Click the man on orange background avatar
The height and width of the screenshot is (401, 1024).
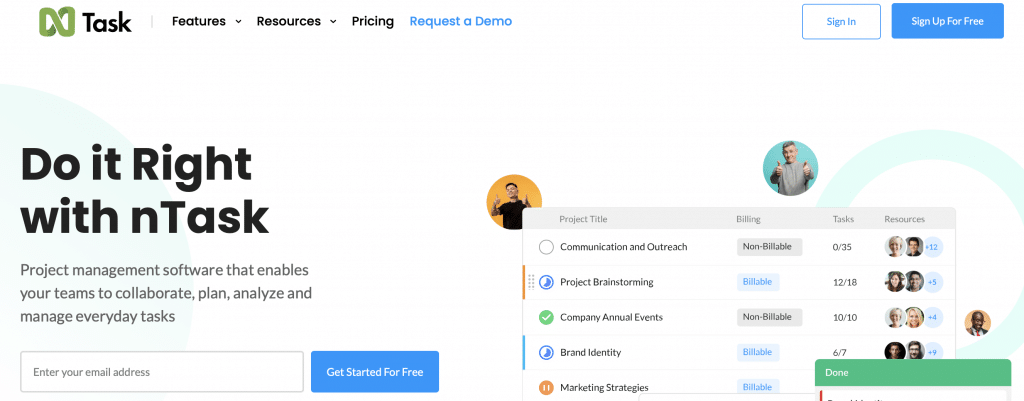tap(514, 202)
